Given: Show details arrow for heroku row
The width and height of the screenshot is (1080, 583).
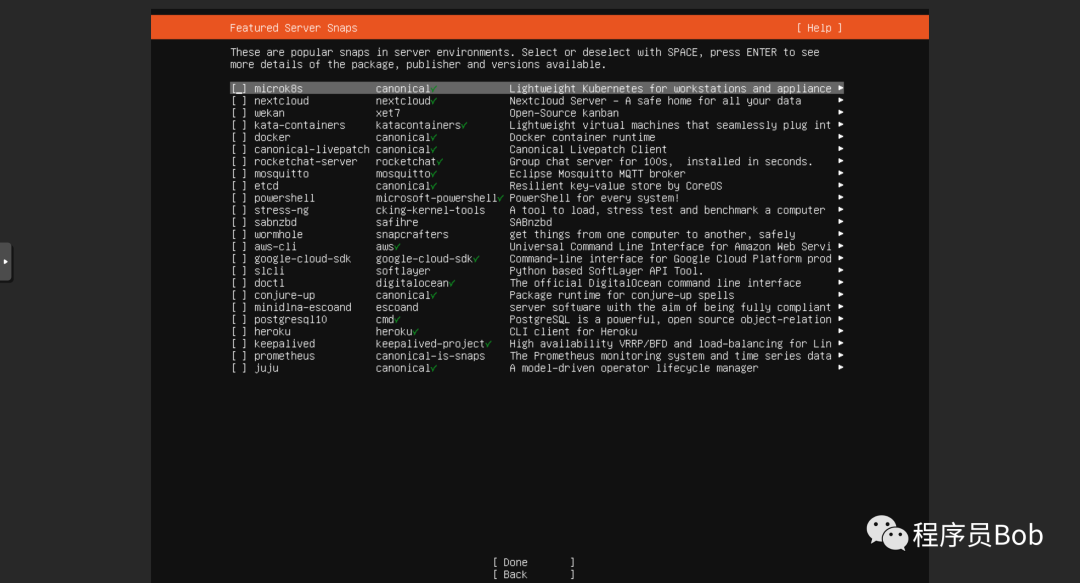Looking at the screenshot, I should [840, 331].
